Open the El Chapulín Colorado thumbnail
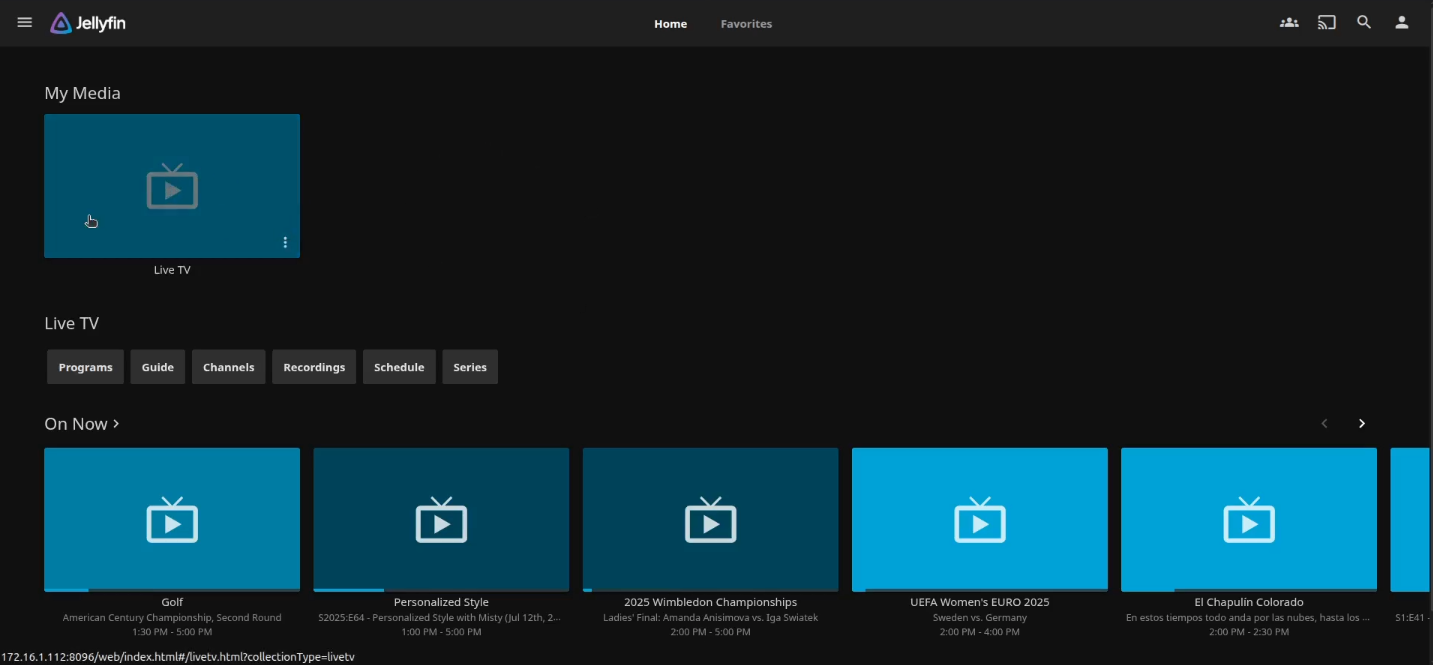Viewport: 1433px width, 665px height. click(x=1249, y=520)
